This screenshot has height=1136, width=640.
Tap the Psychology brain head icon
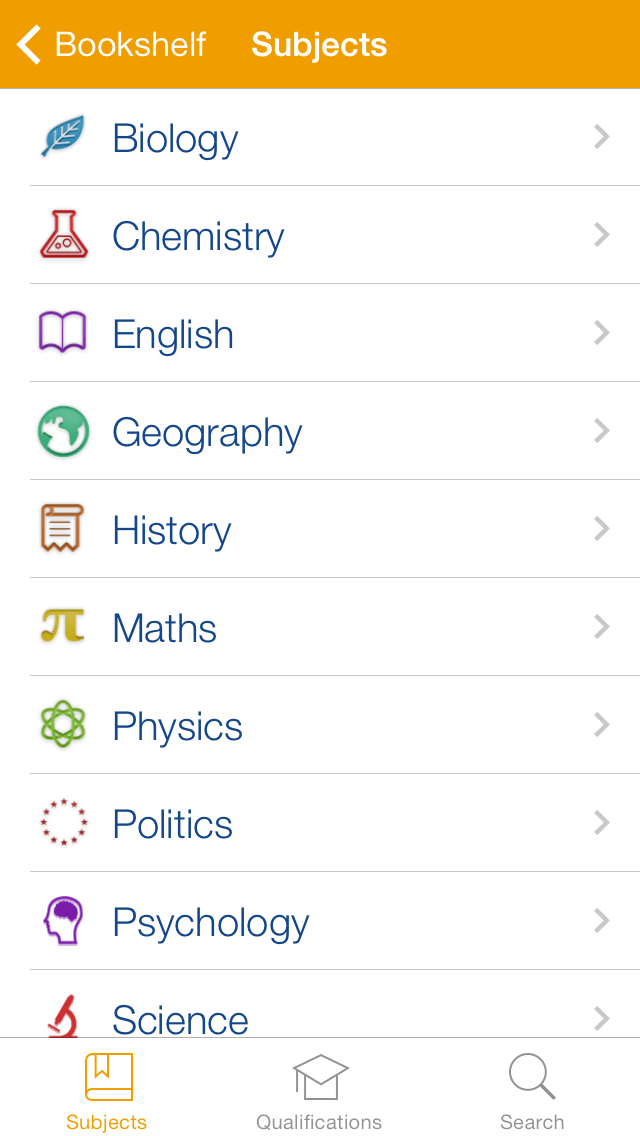pyautogui.click(x=63, y=921)
